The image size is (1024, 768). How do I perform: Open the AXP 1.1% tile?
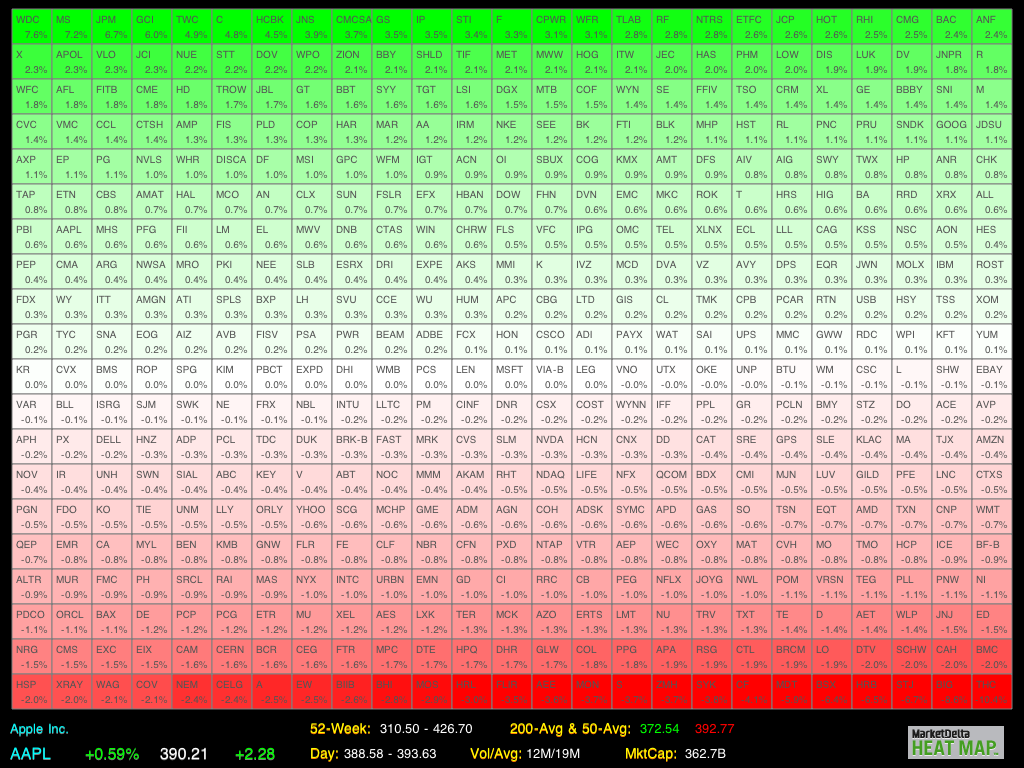click(31, 167)
